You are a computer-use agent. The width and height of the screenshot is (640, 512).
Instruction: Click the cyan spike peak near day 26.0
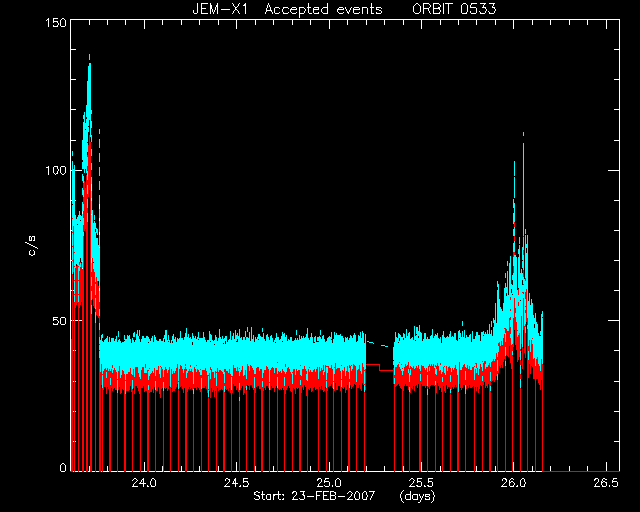(x=523, y=136)
